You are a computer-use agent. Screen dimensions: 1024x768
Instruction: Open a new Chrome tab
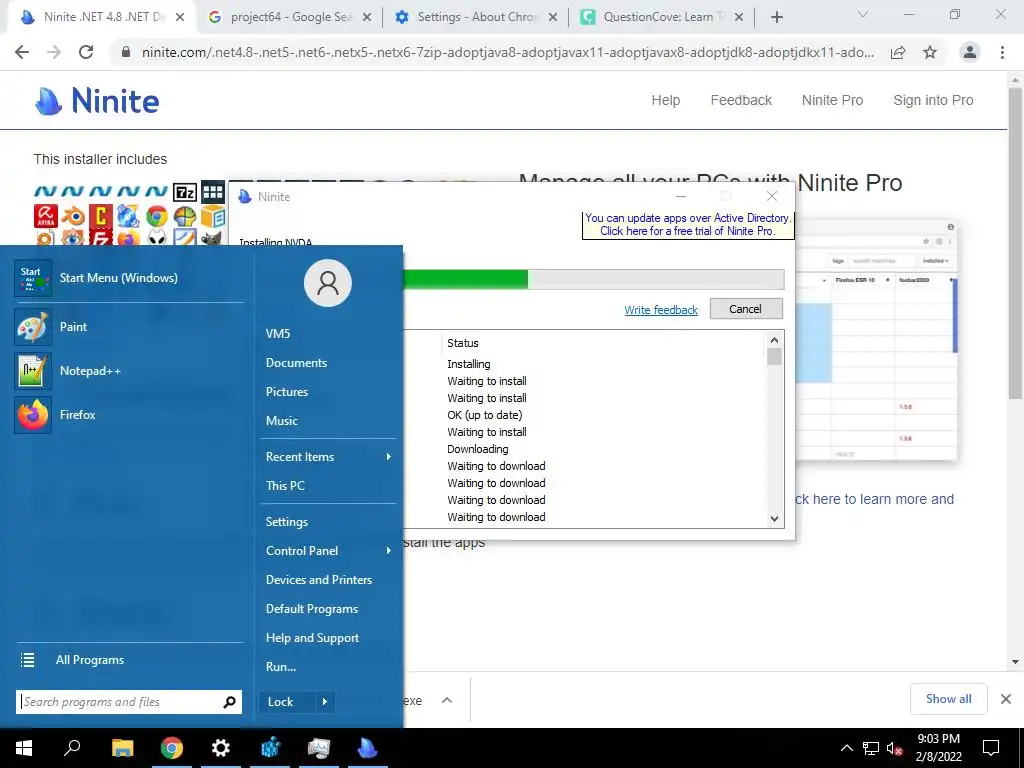[x=776, y=17]
